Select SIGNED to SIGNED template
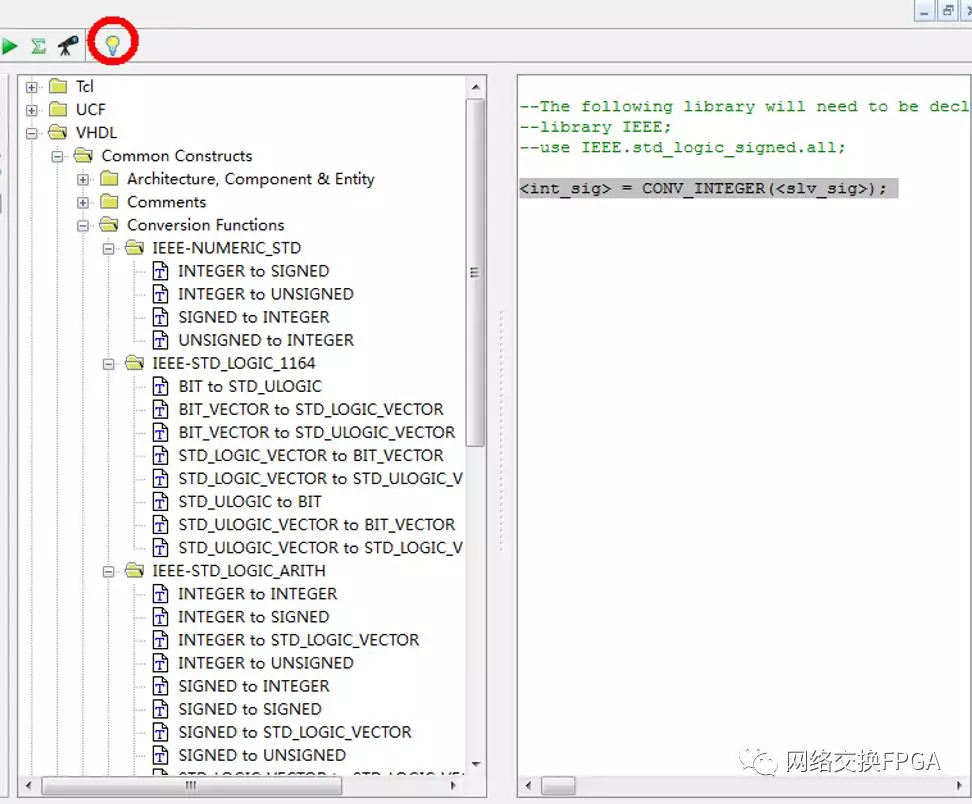Viewport: 972px width, 804px height. [x=249, y=709]
